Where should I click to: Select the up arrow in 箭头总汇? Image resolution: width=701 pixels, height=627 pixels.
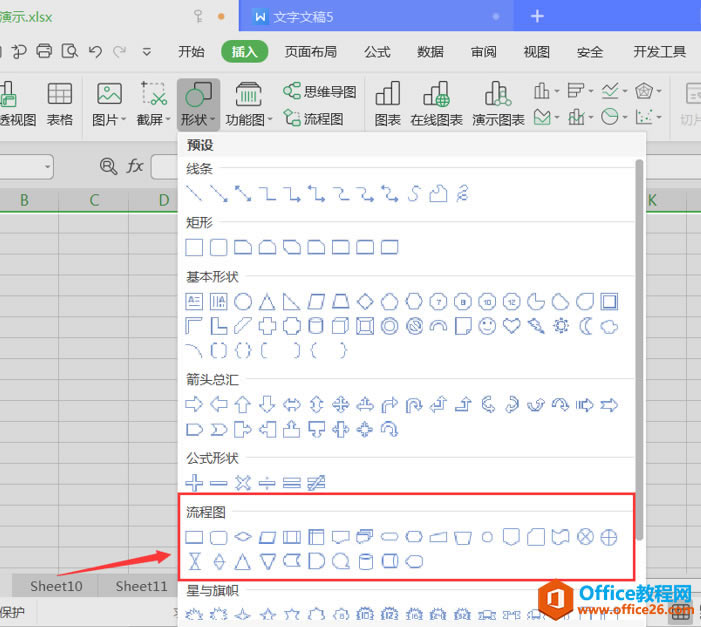click(x=243, y=405)
